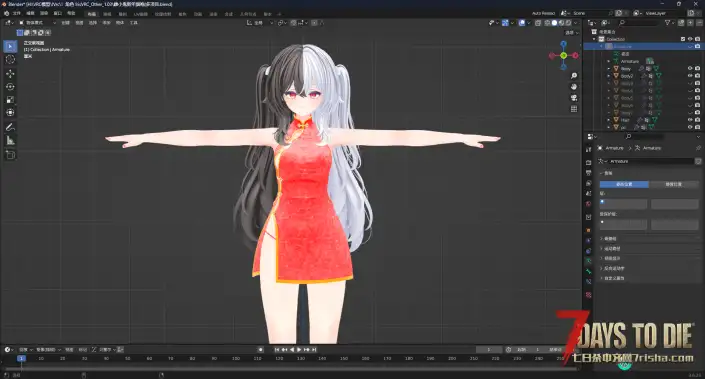Click the current frame number field in timeline
705x379 pixels.
pyautogui.click(x=489, y=349)
